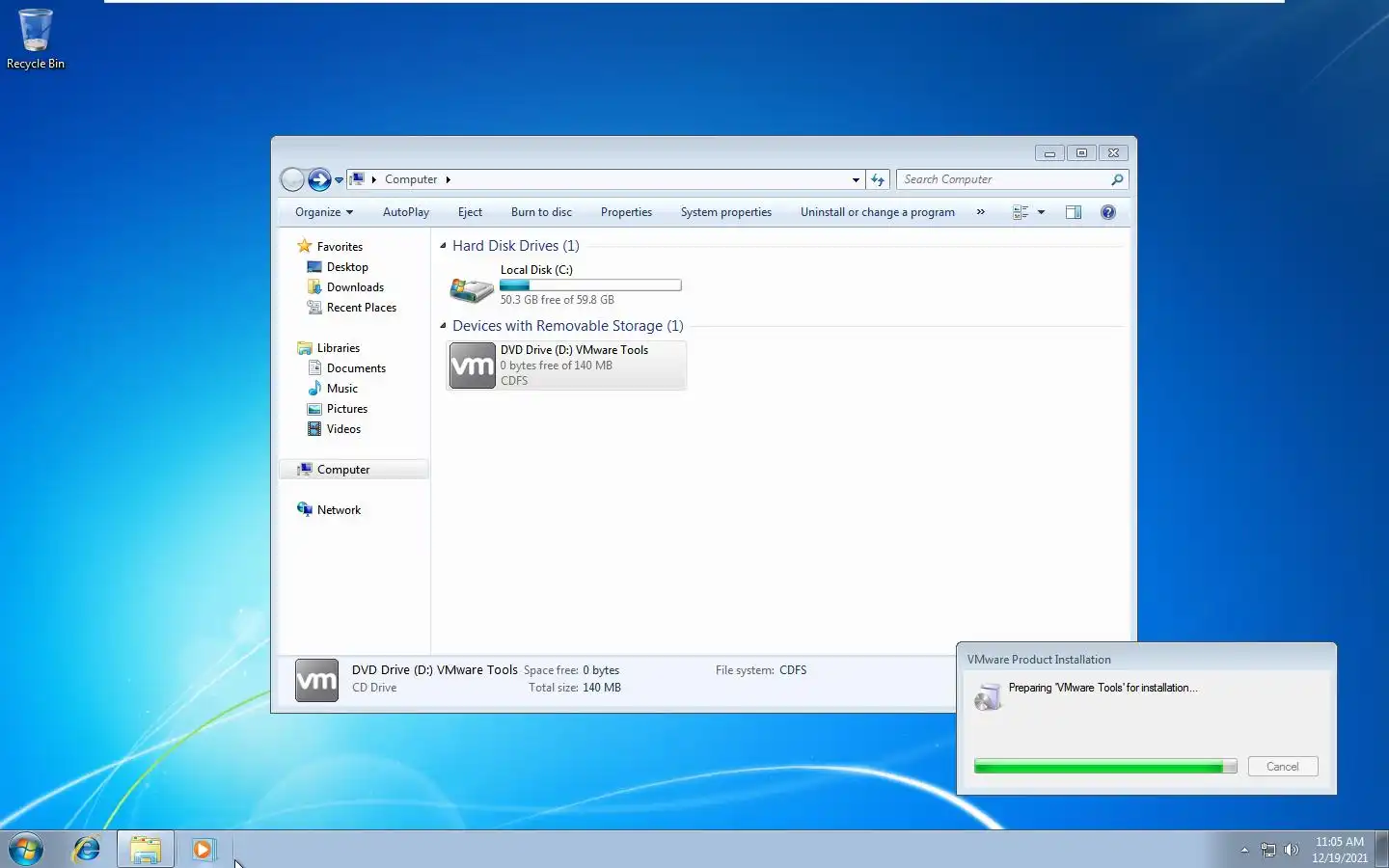Screen dimensions: 1389x868
Task: Expand the root breadcrumb arrow before Computer
Action: (x=374, y=179)
